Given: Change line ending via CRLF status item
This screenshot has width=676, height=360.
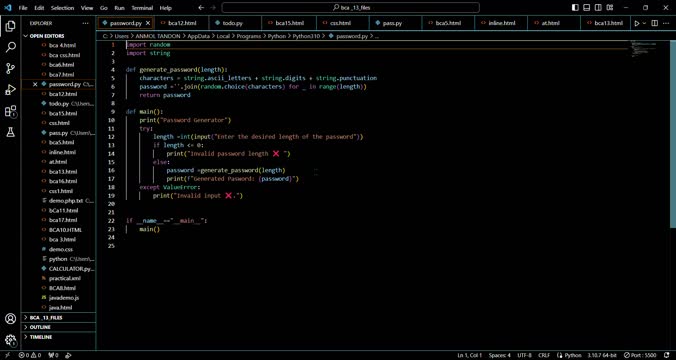Looking at the screenshot, I should click(x=544, y=356).
